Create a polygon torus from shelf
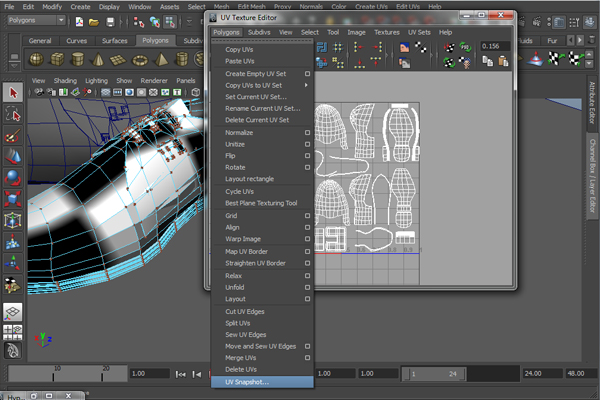The height and width of the screenshot is (400, 600). tap(140, 60)
